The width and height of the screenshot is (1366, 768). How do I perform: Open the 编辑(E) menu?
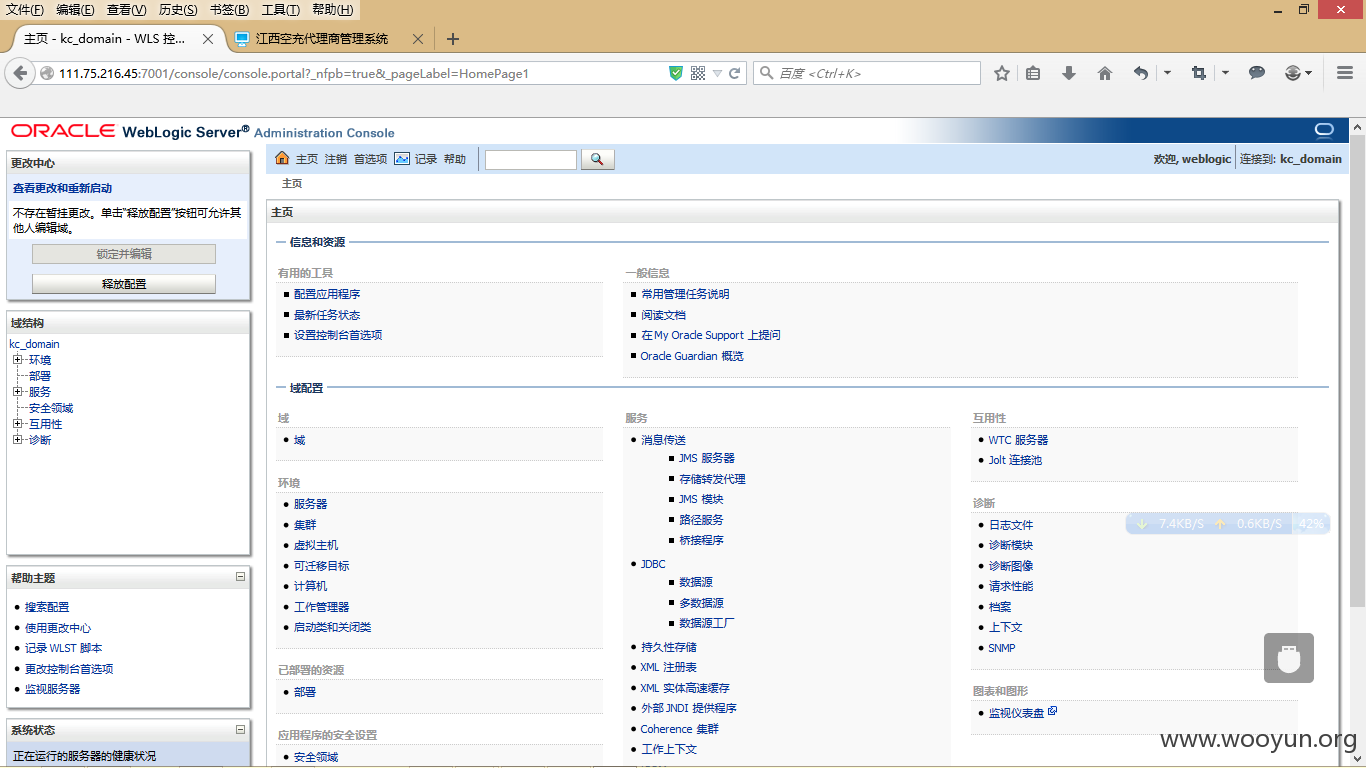click(x=76, y=10)
